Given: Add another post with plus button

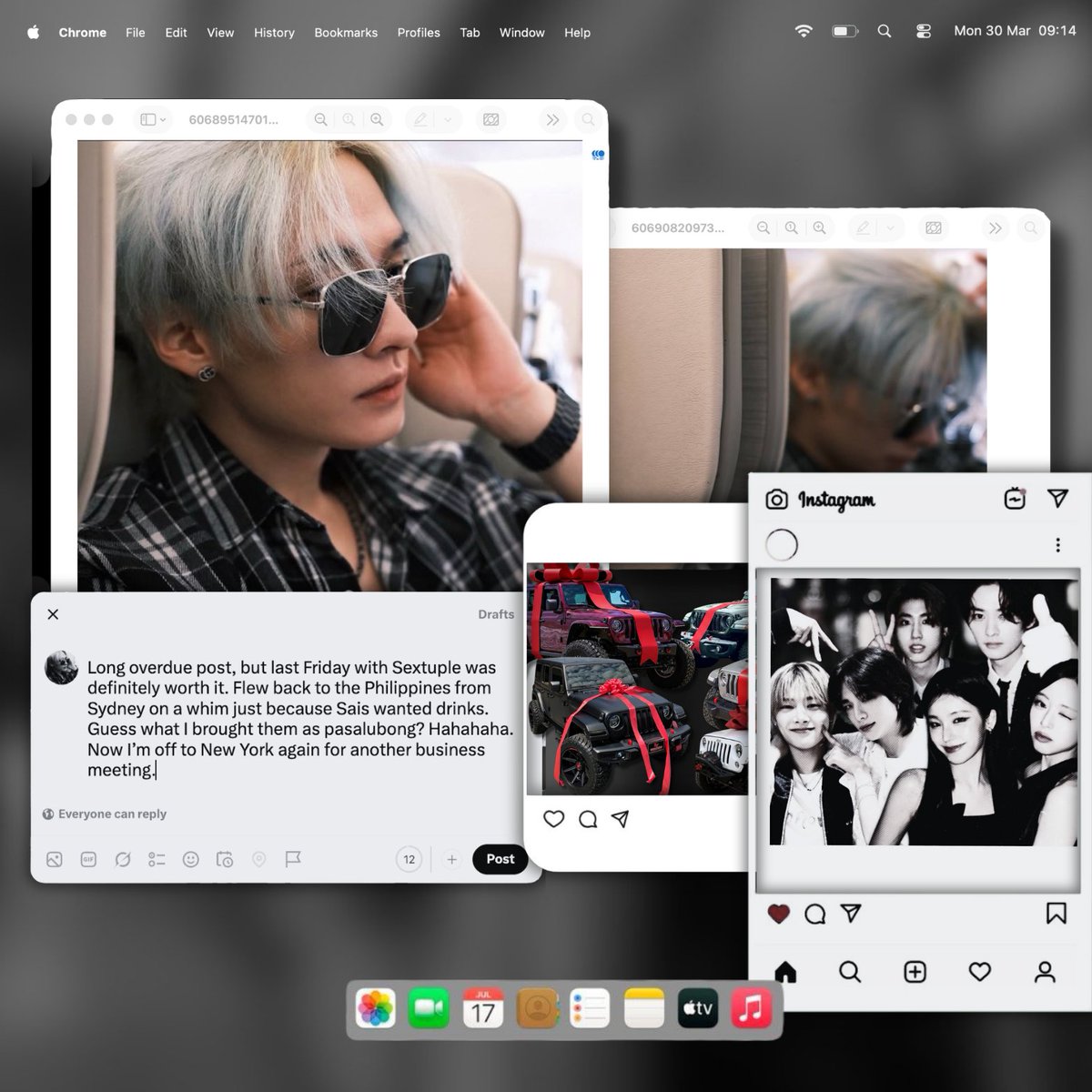Looking at the screenshot, I should tap(451, 859).
